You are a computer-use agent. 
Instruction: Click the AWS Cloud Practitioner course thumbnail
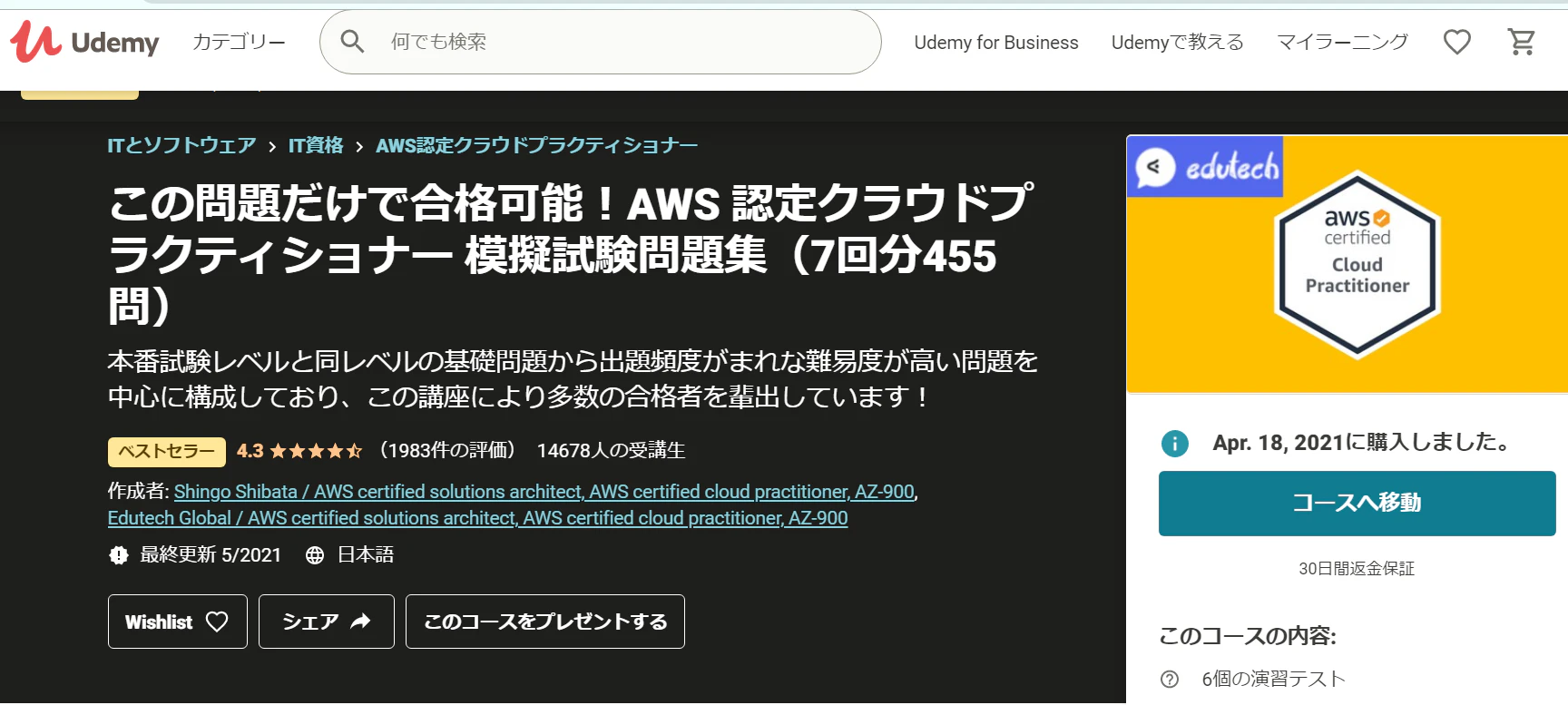tap(1347, 264)
